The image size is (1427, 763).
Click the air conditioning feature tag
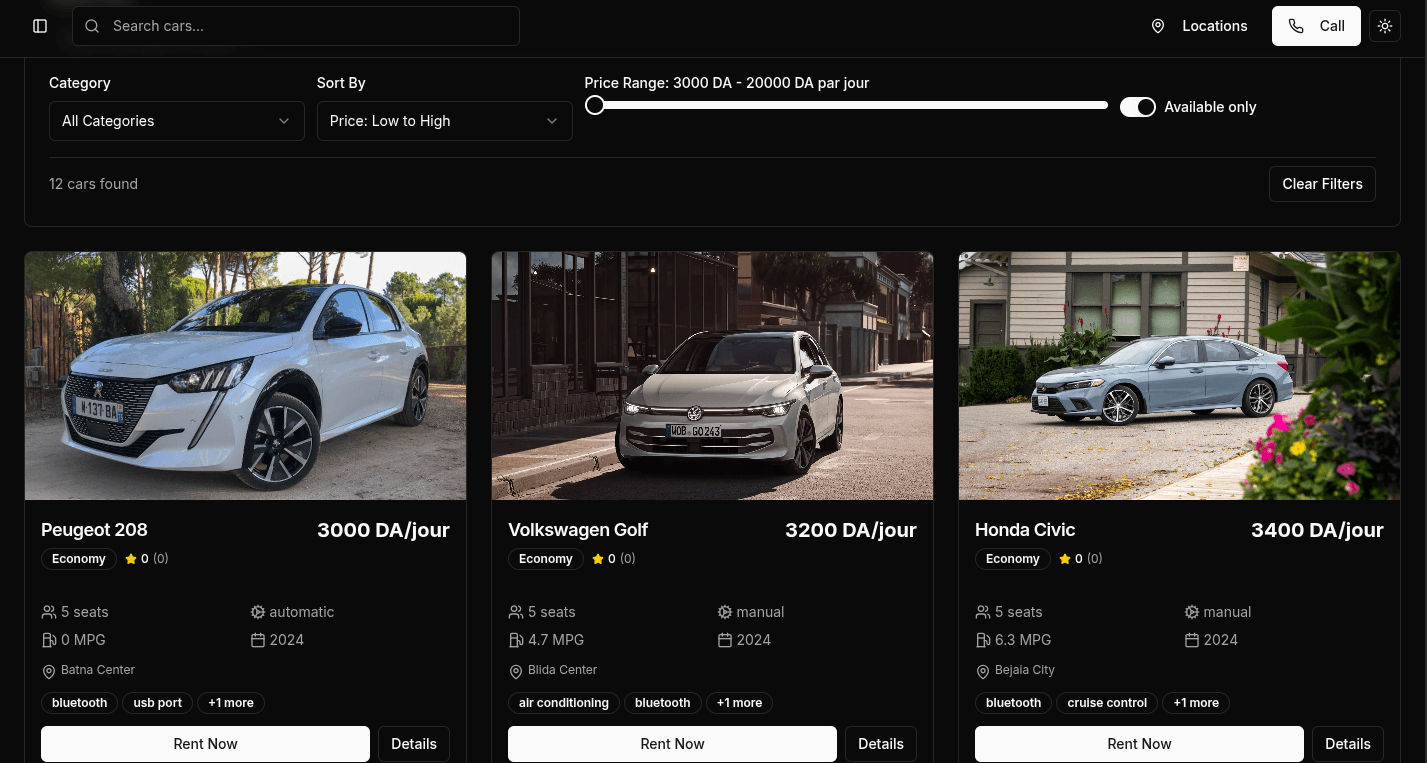pyautogui.click(x=564, y=703)
